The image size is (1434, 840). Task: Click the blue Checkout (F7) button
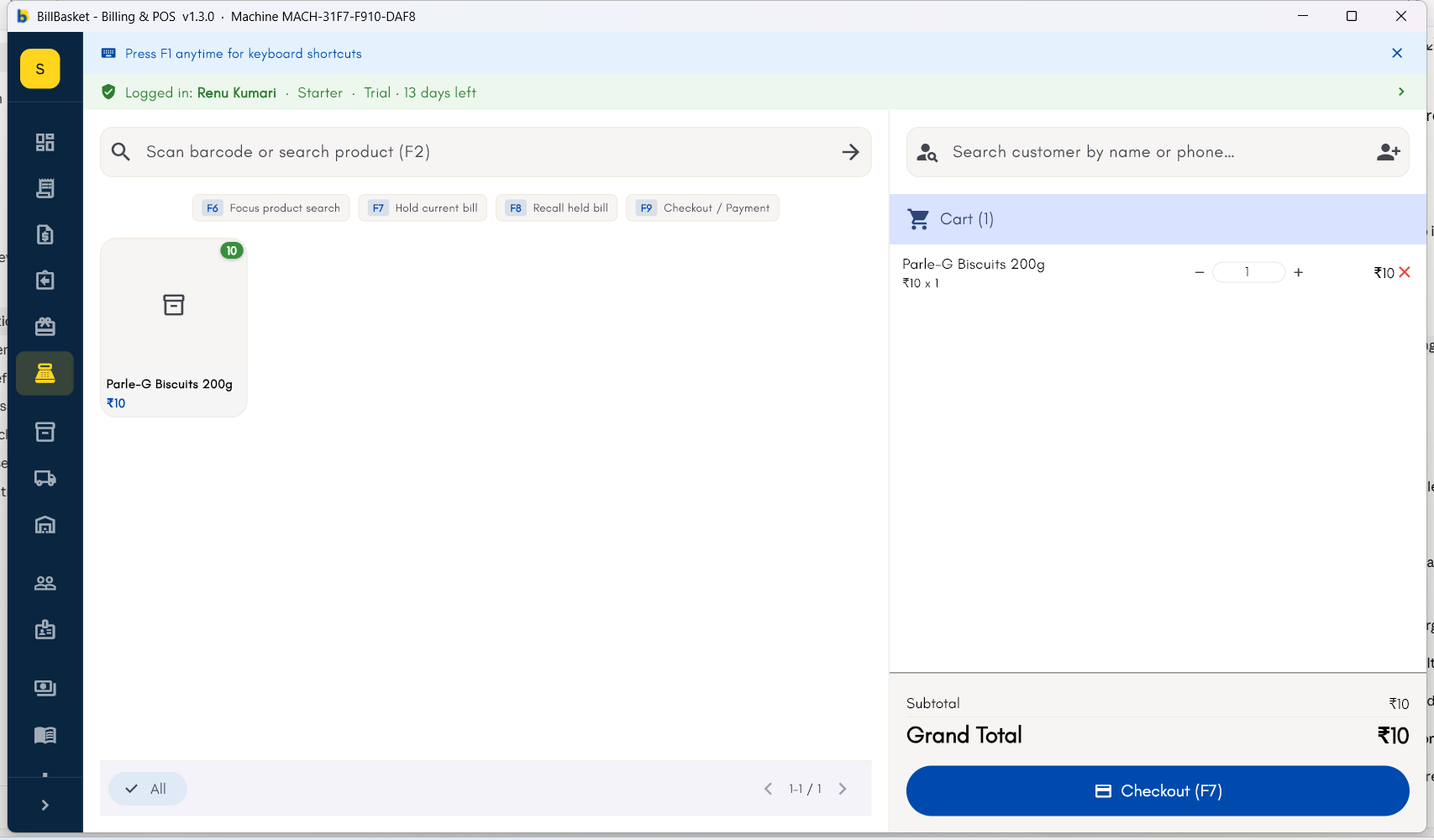pyautogui.click(x=1158, y=790)
